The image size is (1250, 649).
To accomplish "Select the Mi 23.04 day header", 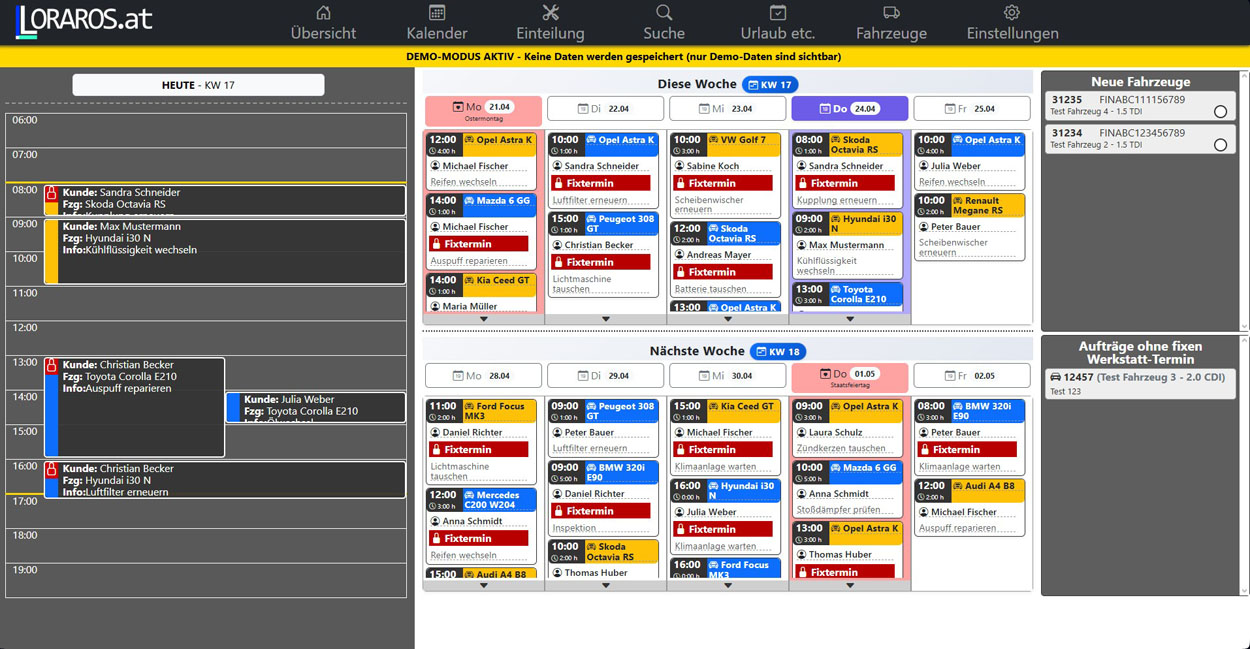I will point(727,108).
